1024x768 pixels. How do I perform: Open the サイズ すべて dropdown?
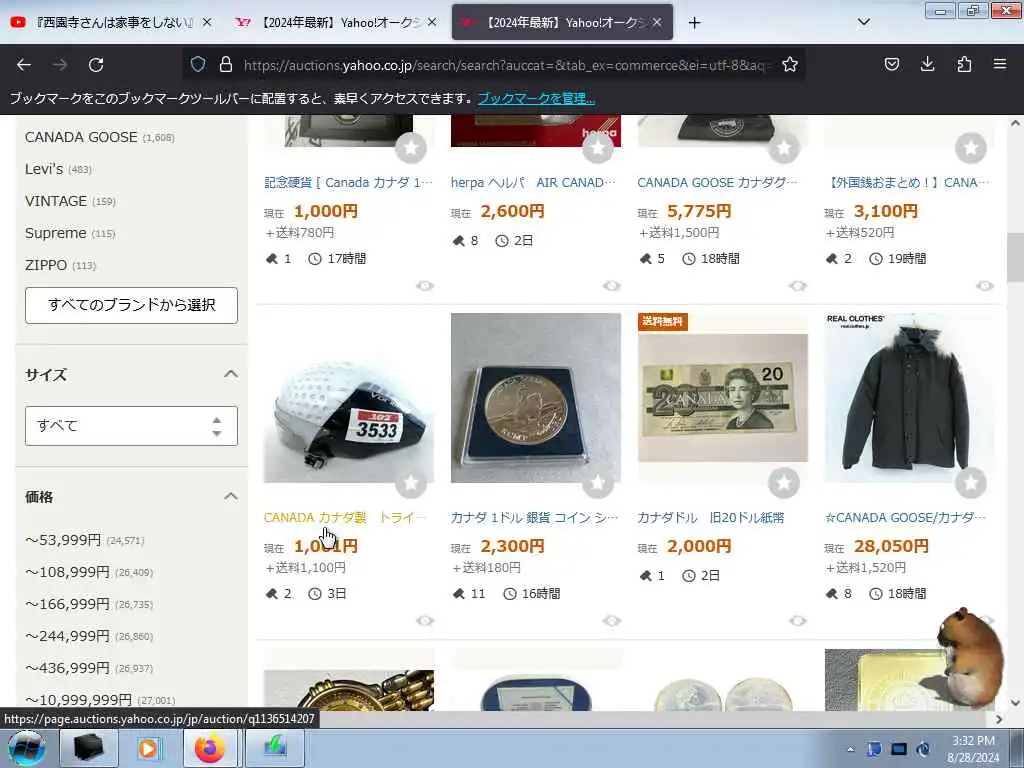131,426
